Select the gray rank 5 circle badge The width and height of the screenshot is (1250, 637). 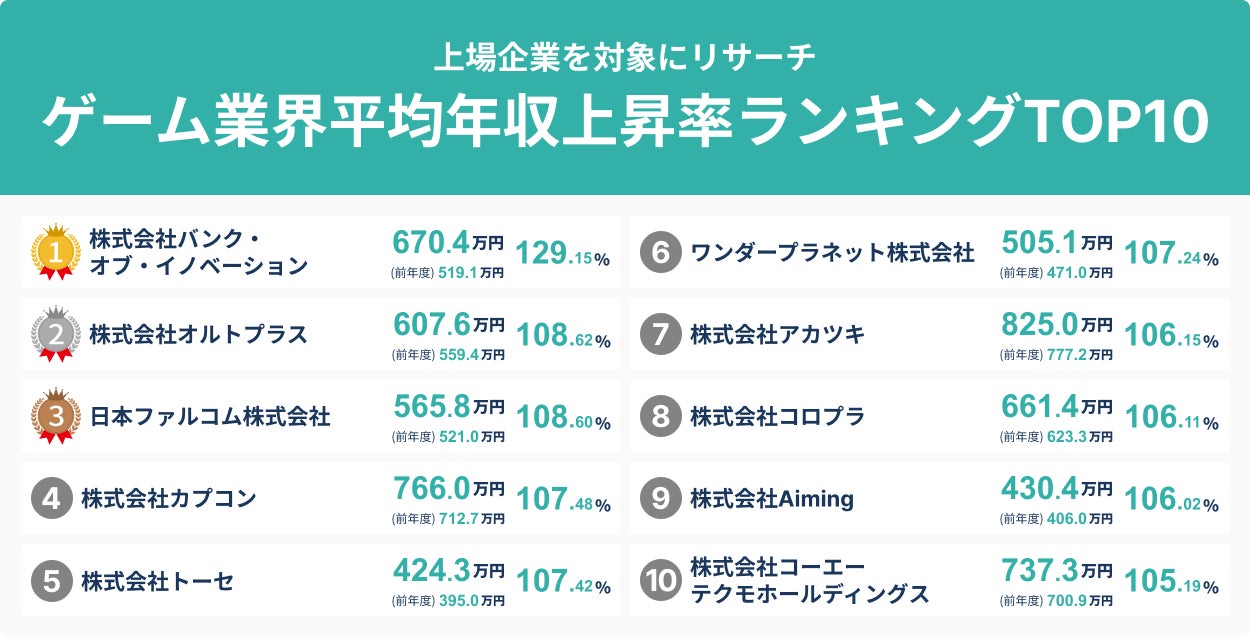(51, 580)
